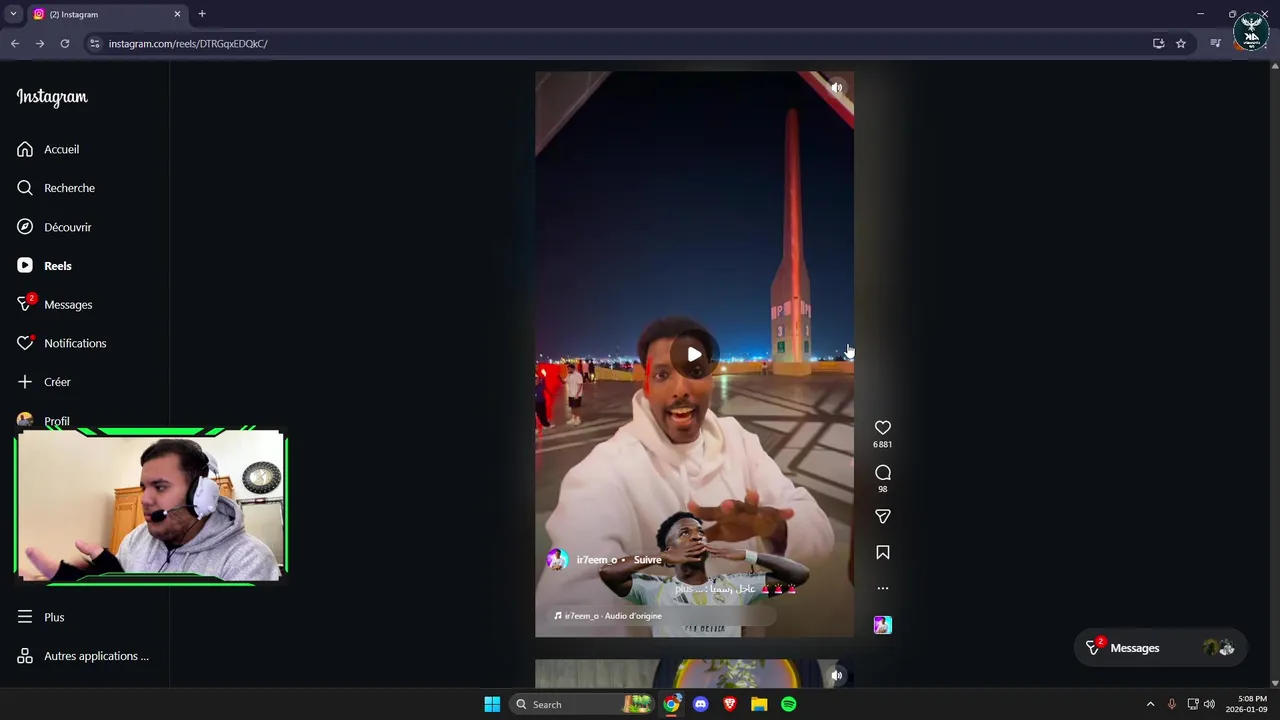Open a new browser tab

click(x=202, y=14)
